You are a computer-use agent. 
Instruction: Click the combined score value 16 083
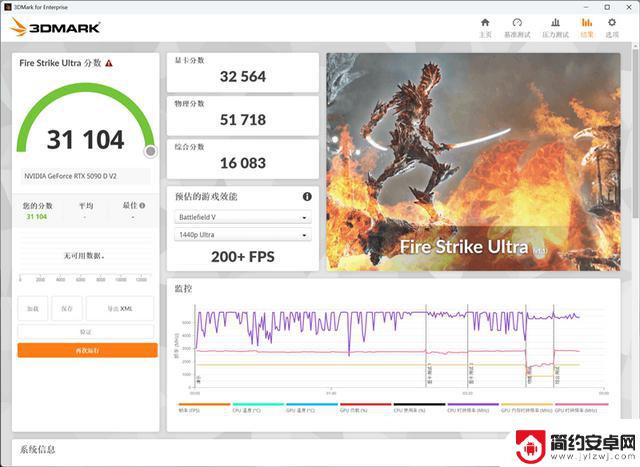243,163
